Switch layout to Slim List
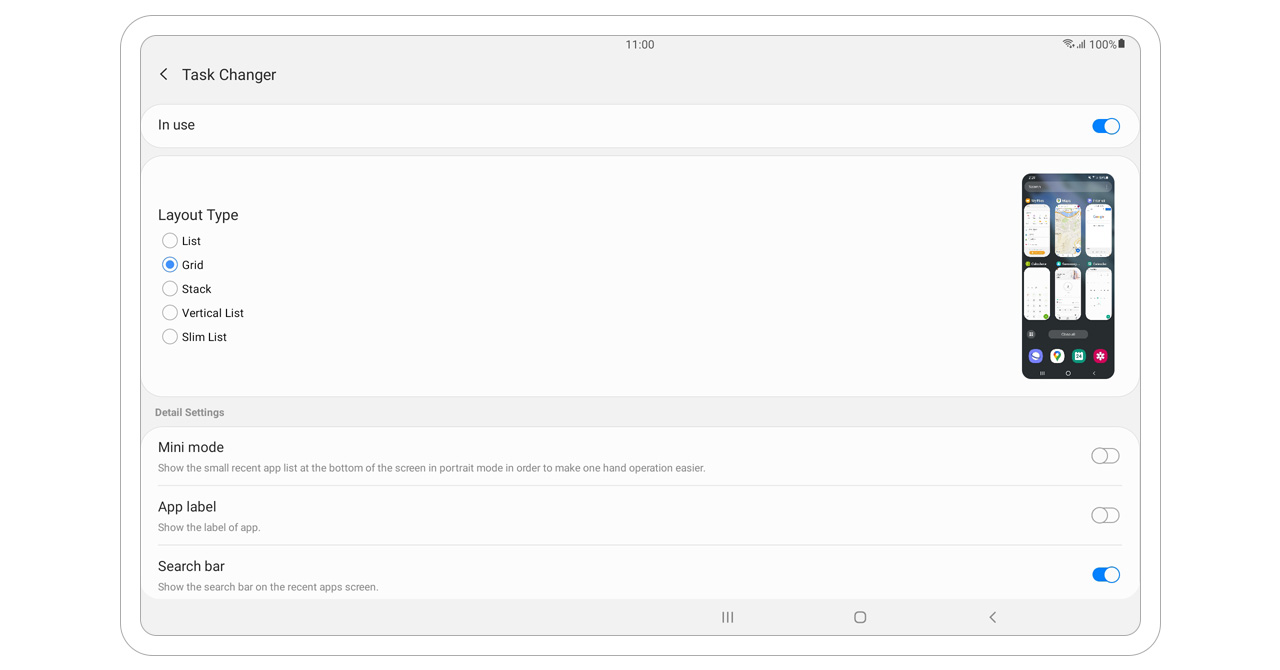Image resolution: width=1280 pixels, height=670 pixels. click(170, 337)
